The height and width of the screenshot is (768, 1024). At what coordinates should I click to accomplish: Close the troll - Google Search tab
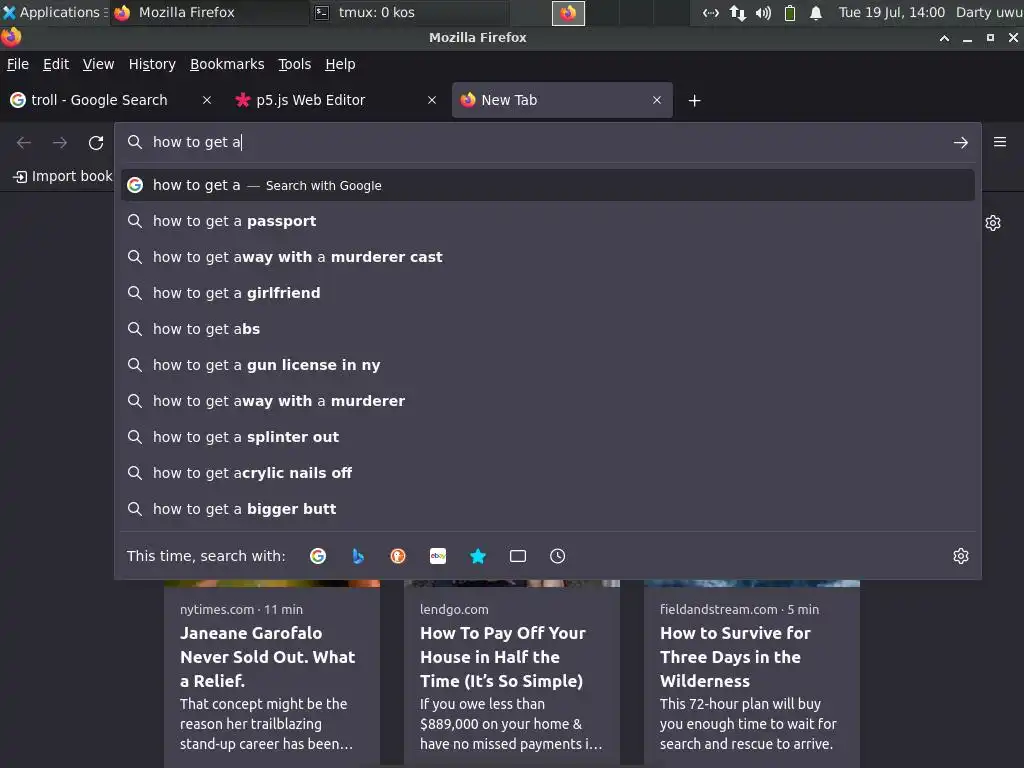207,100
